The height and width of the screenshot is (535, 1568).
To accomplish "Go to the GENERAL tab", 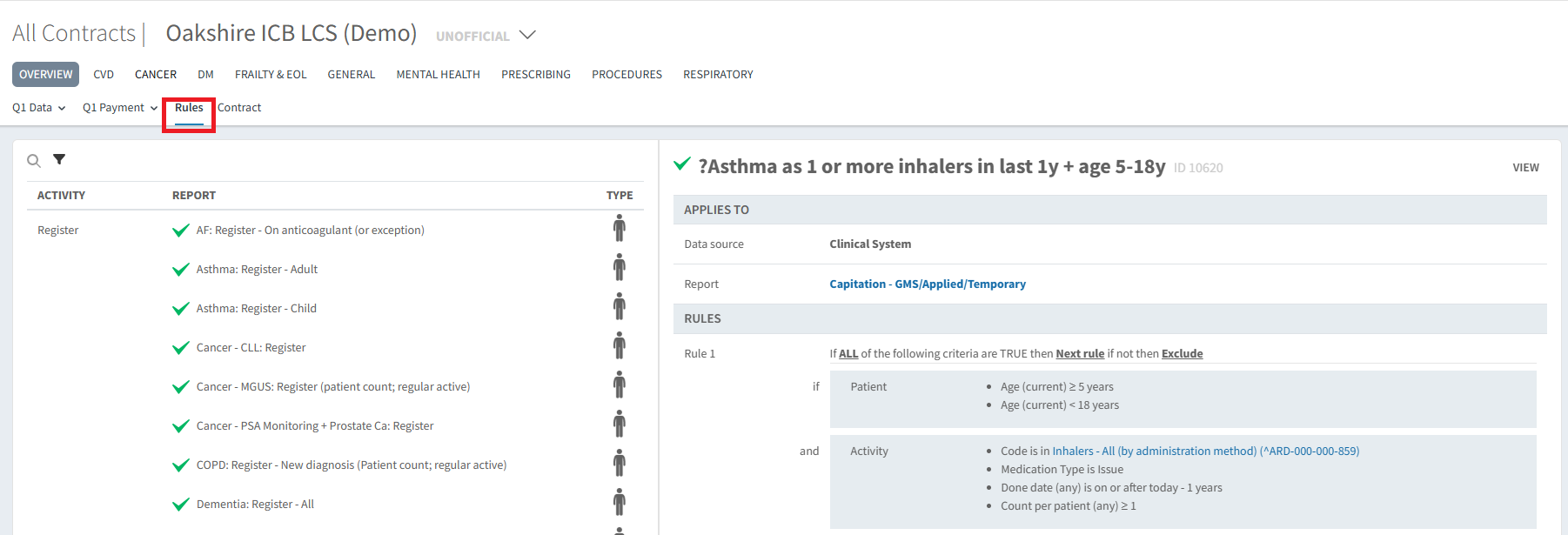I will click(352, 74).
